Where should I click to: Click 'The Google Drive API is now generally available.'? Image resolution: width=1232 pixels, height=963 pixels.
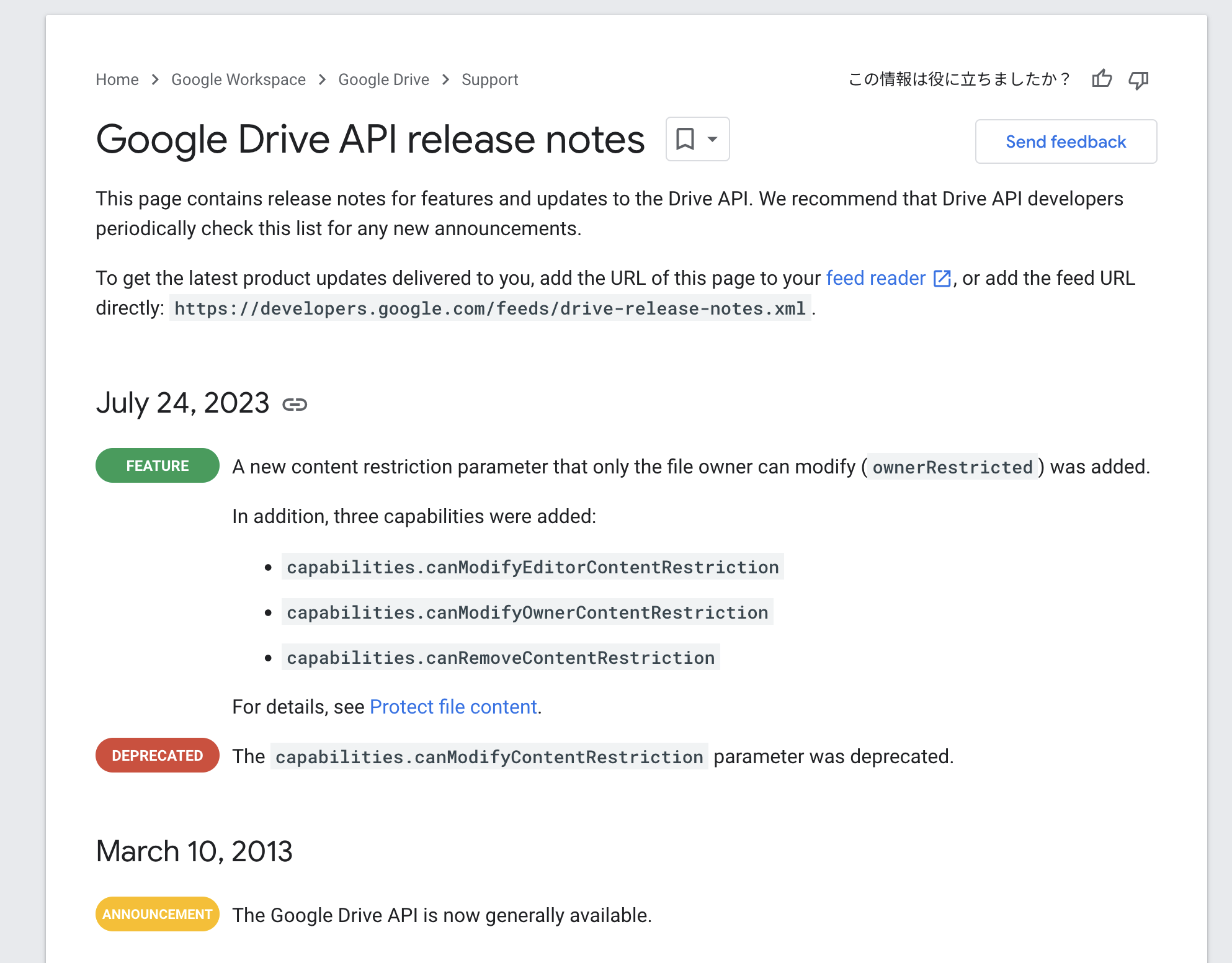[x=442, y=915]
